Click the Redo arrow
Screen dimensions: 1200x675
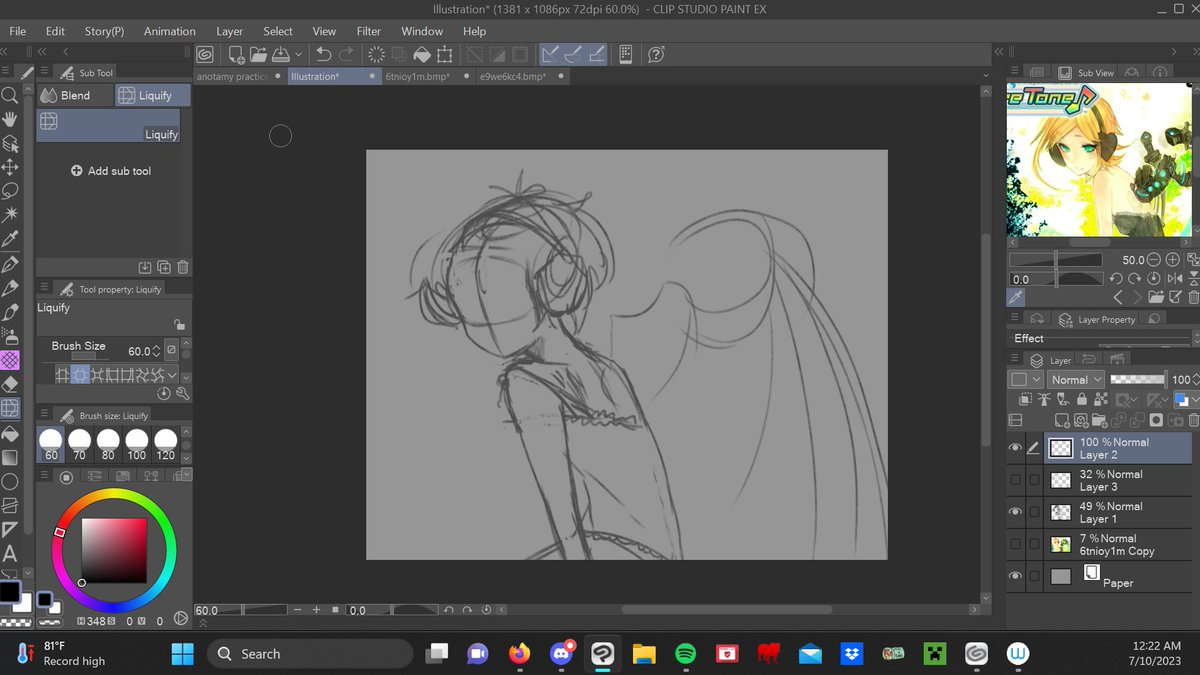tap(346, 54)
